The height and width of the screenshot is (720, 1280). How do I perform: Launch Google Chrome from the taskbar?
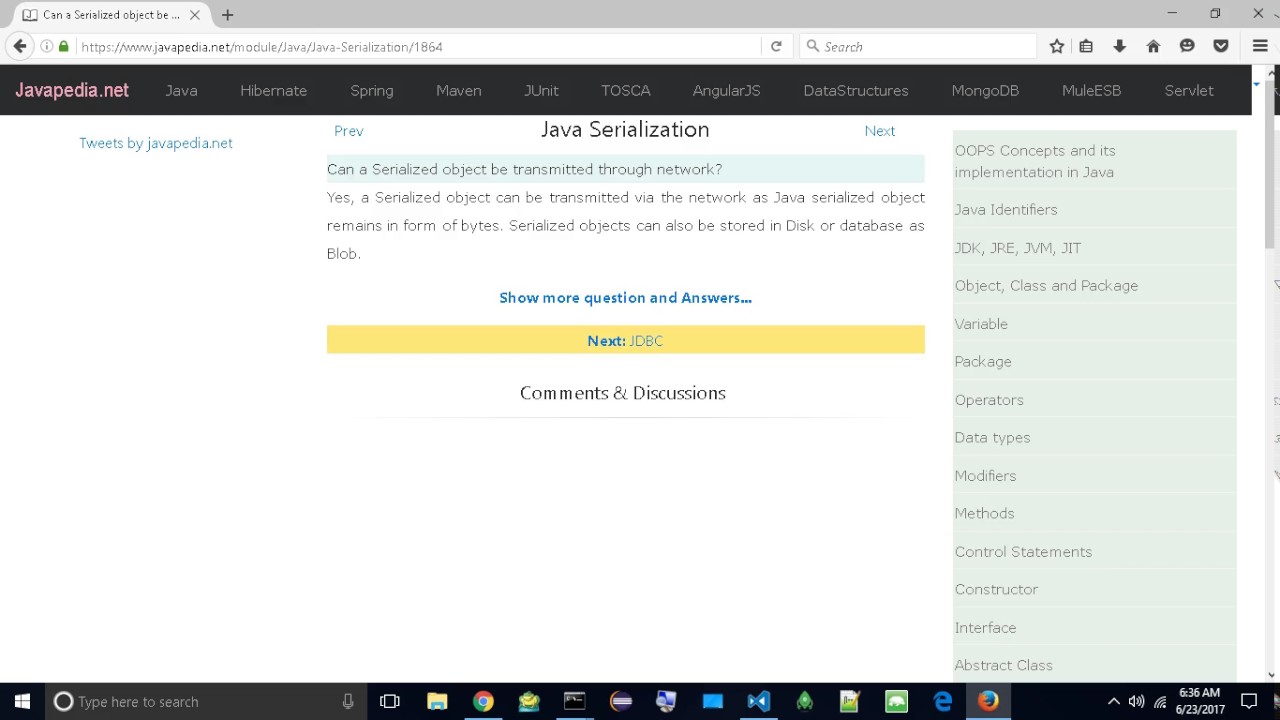[x=483, y=701]
